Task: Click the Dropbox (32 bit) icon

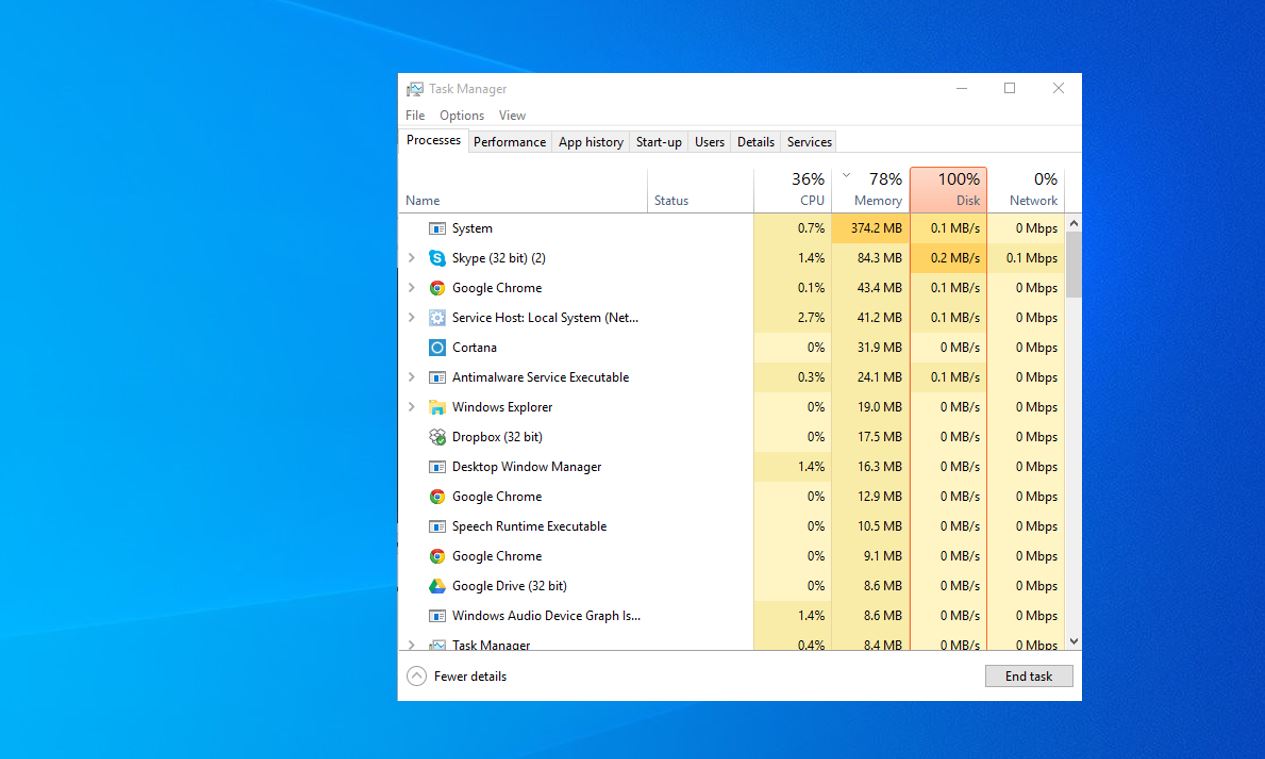Action: (437, 436)
